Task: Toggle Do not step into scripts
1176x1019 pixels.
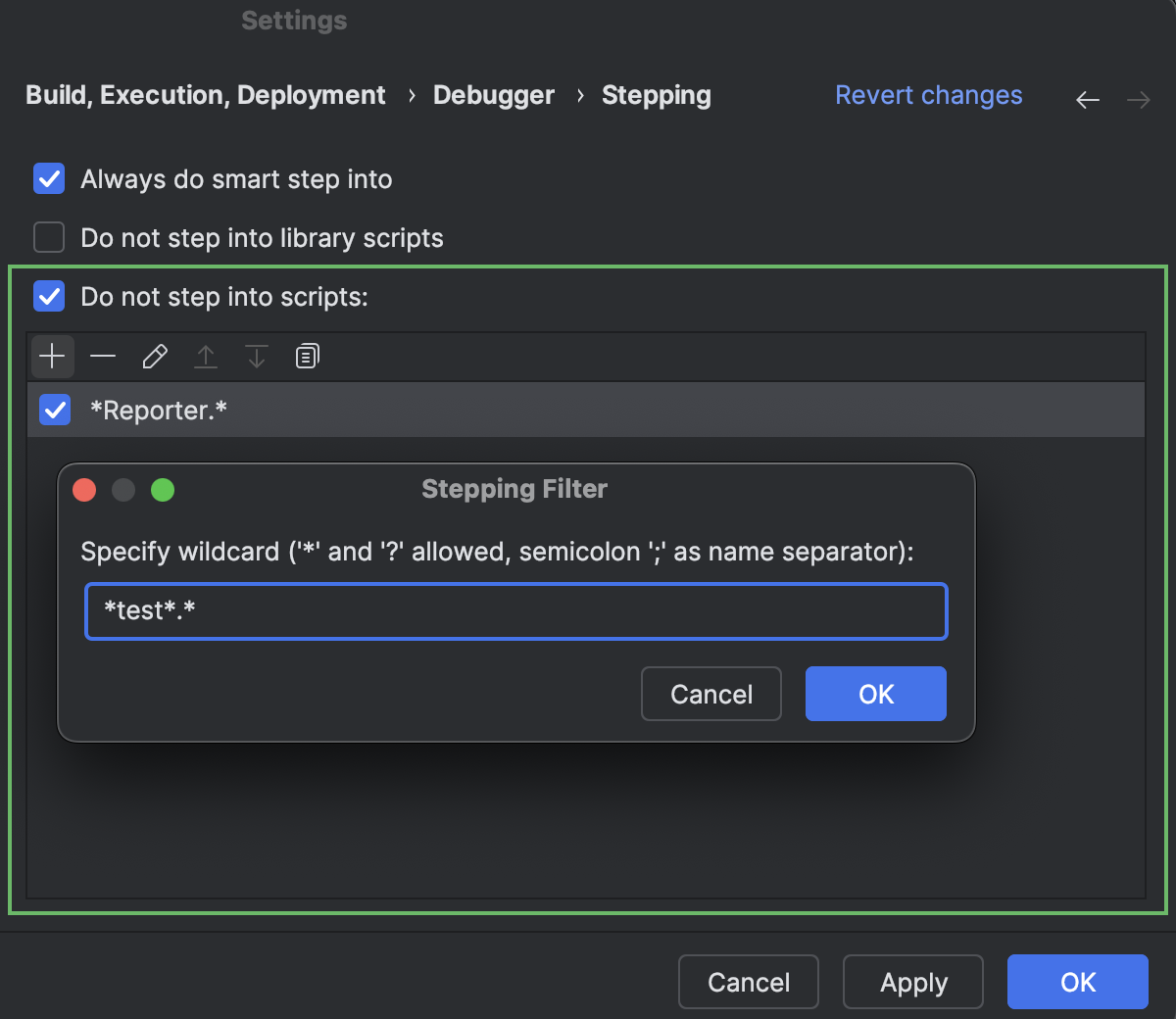Action: point(49,296)
